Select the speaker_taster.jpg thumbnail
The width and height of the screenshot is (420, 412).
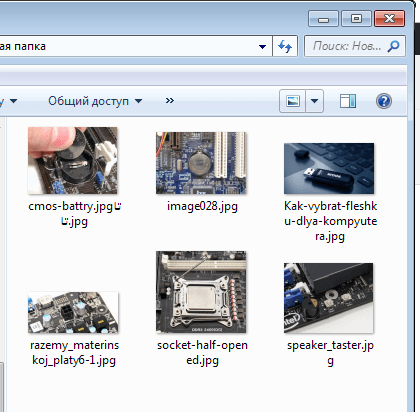[329, 298]
